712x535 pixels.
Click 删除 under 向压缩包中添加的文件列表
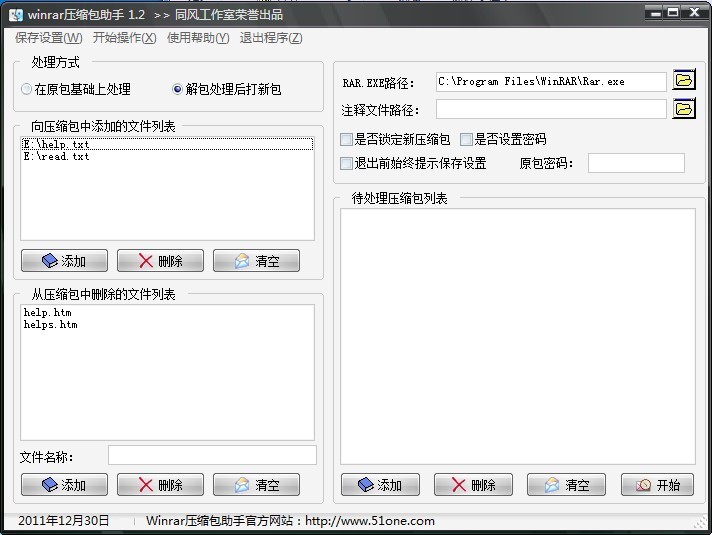tap(160, 261)
